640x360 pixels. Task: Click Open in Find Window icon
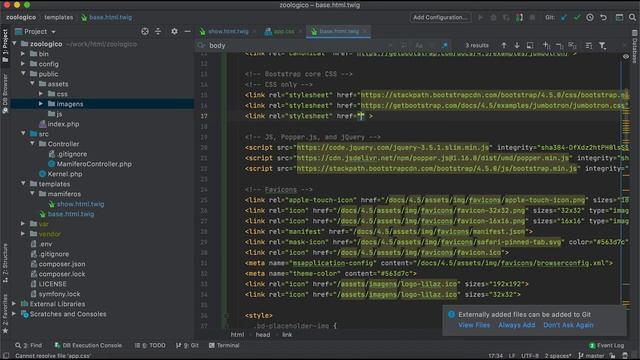(530, 45)
